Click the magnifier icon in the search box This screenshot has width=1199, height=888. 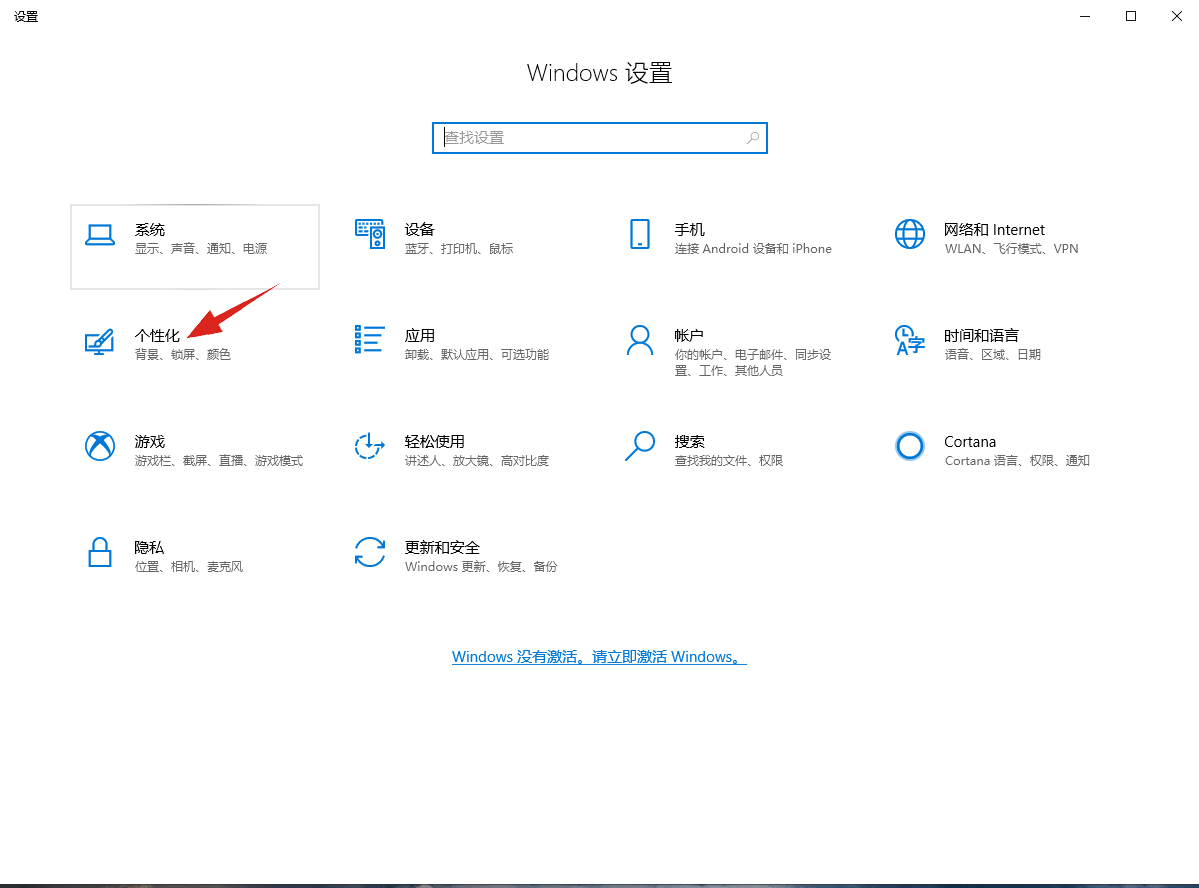point(753,138)
